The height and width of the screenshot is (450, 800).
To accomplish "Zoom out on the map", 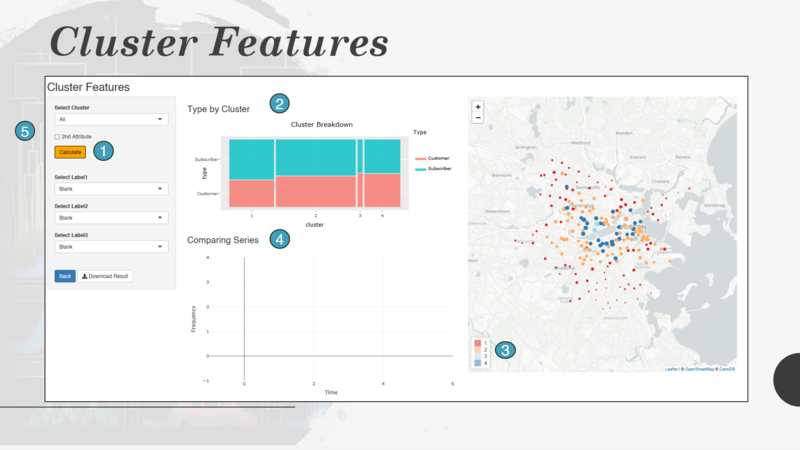I will [x=478, y=118].
